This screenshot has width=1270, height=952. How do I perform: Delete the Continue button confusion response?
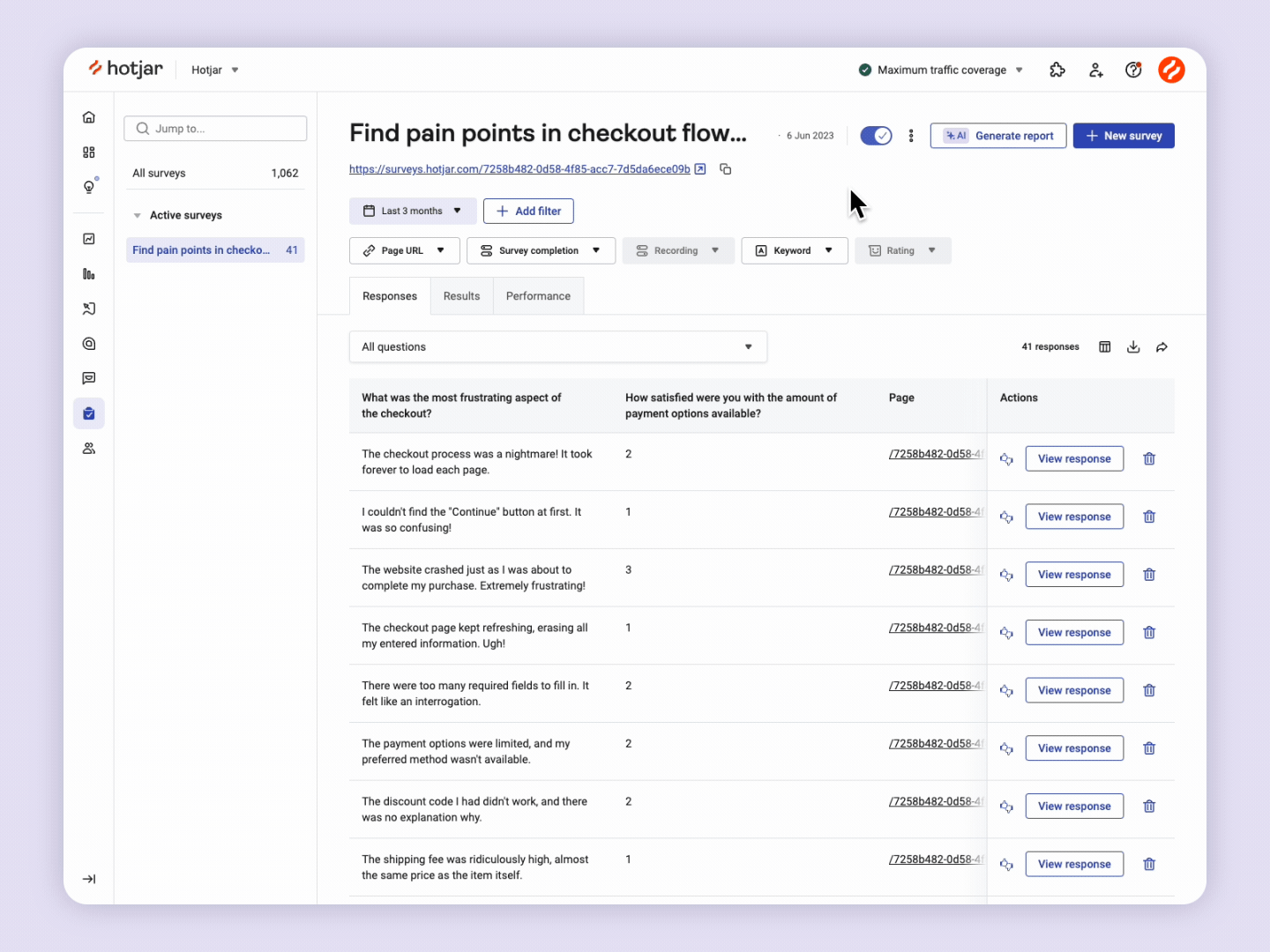1149,517
